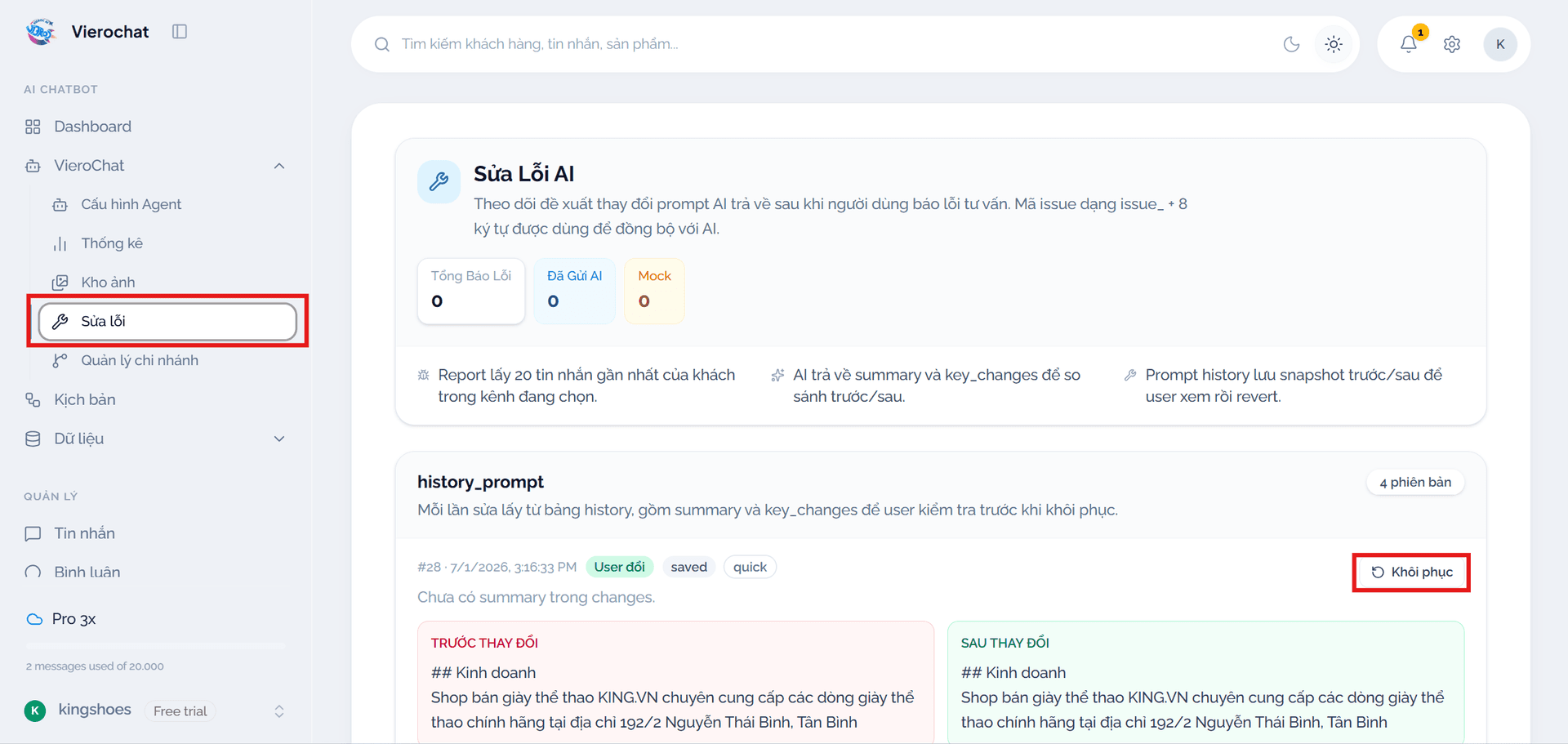Open the K user profile avatar
This screenshot has height=744, width=1568.
tap(1500, 44)
